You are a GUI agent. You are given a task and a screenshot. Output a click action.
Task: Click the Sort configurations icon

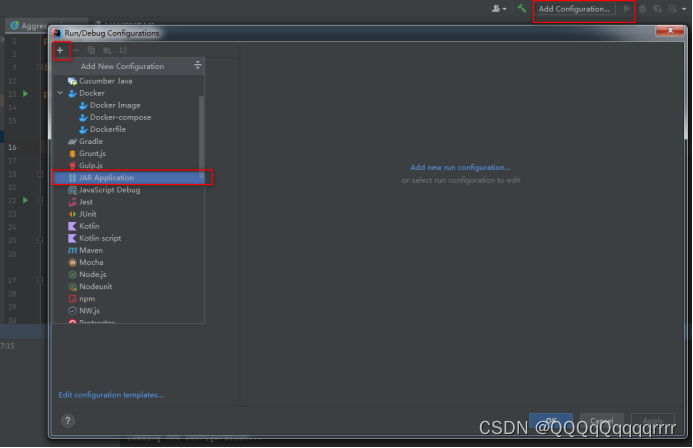(x=123, y=50)
